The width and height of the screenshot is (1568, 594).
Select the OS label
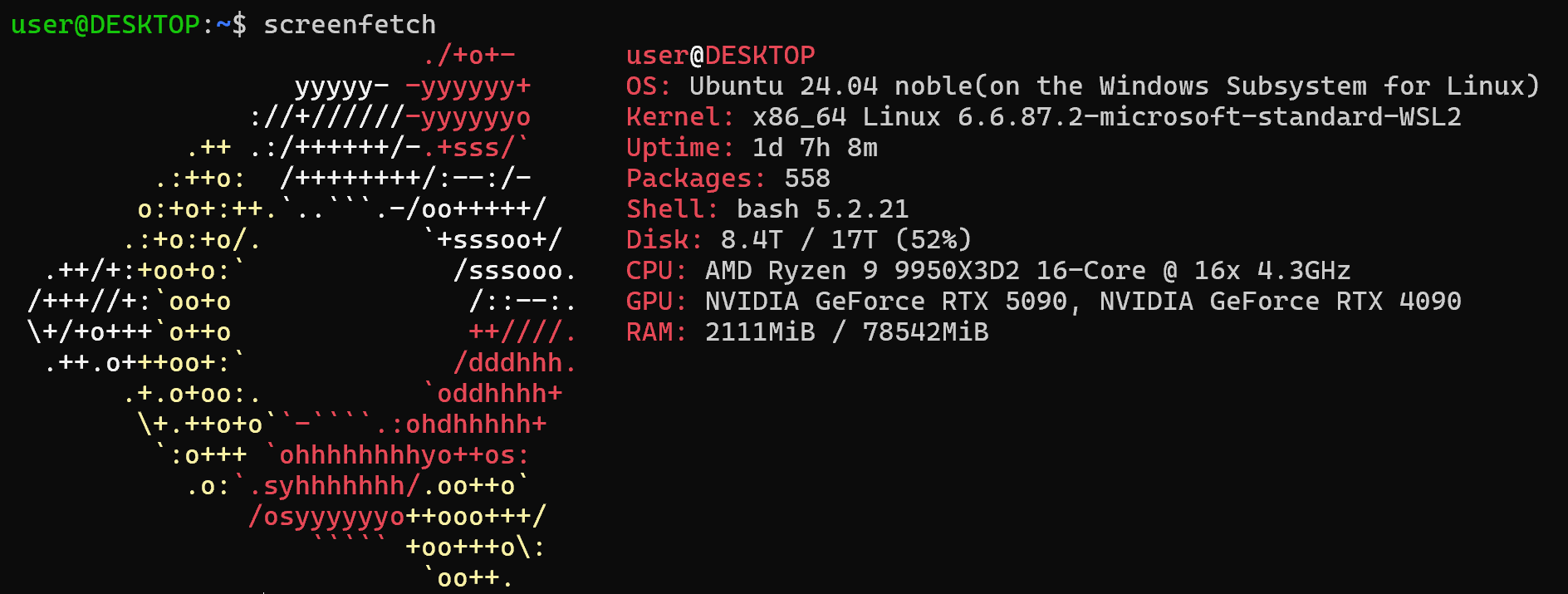coord(648,86)
